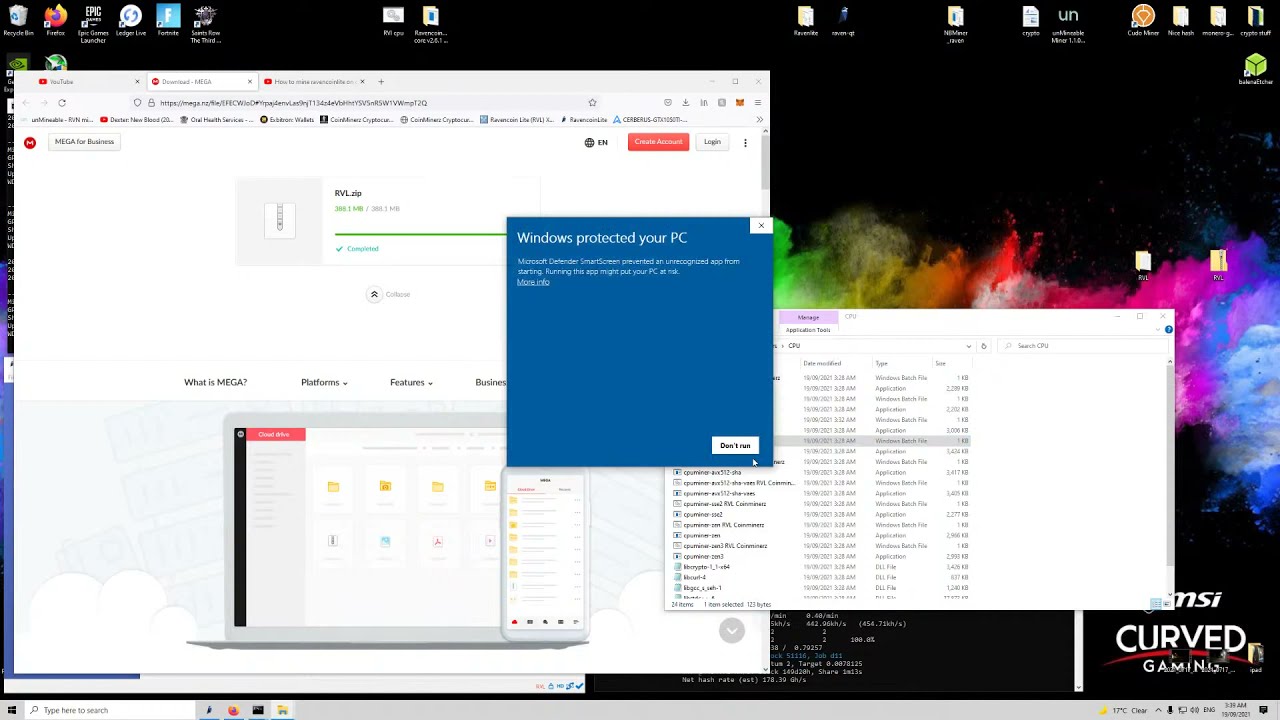The image size is (1280, 720).
Task: Open the What is MEGA? menu item
Action: coord(215,382)
